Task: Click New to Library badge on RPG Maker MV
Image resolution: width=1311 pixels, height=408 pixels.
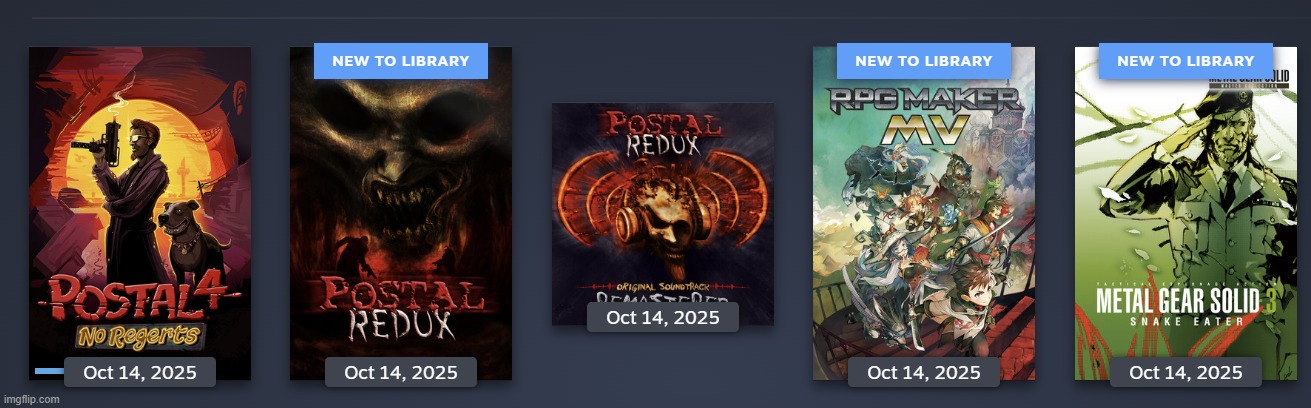Action: (x=924, y=61)
